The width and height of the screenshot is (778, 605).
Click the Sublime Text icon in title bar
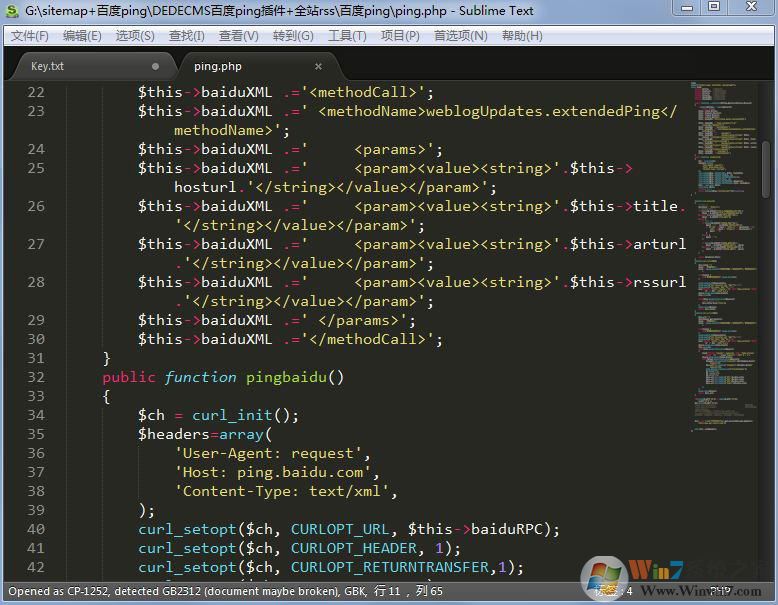12,10
